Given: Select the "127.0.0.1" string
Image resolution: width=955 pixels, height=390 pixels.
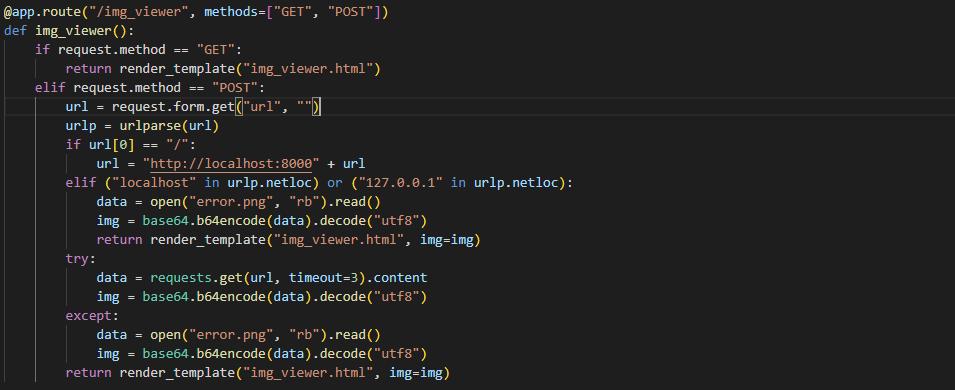Looking at the screenshot, I should coord(400,183).
